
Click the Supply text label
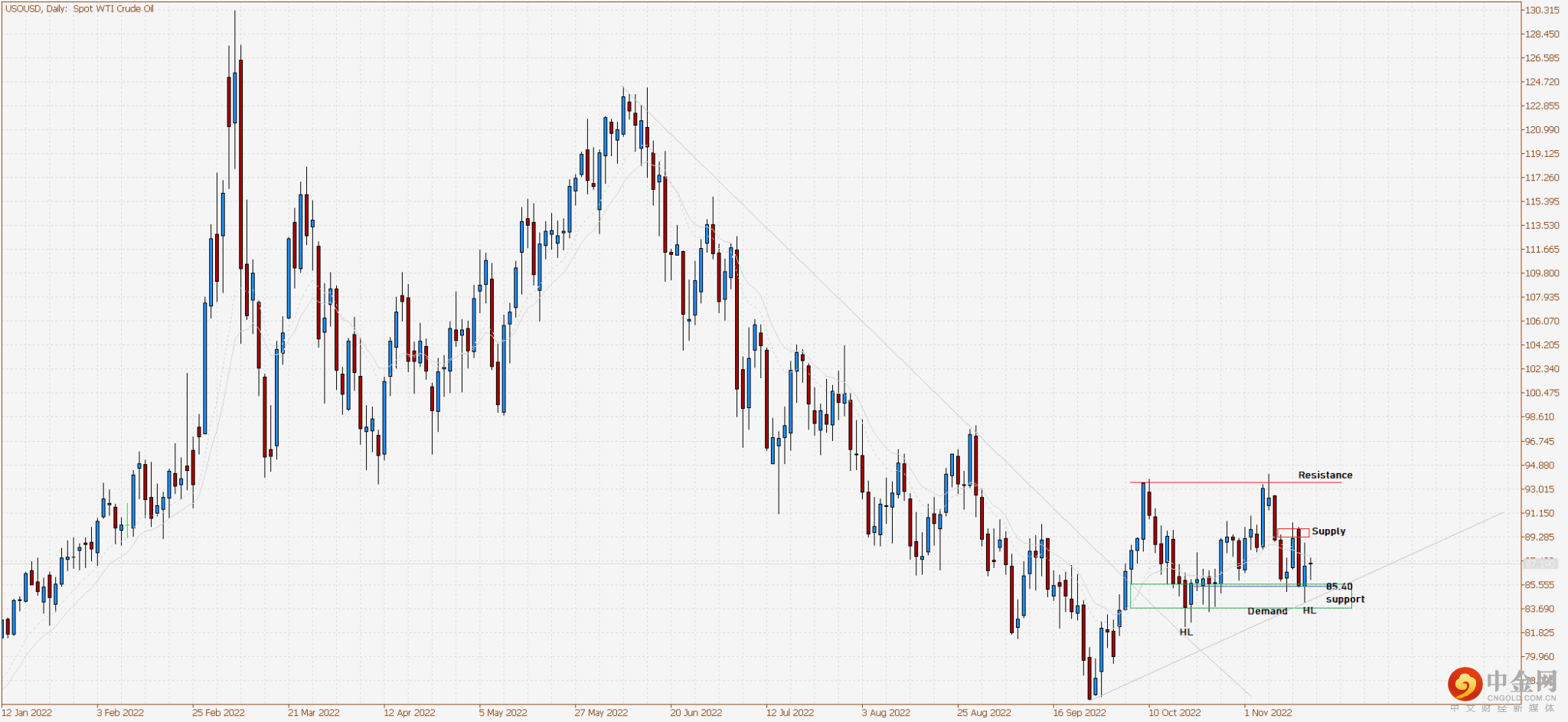click(1328, 531)
